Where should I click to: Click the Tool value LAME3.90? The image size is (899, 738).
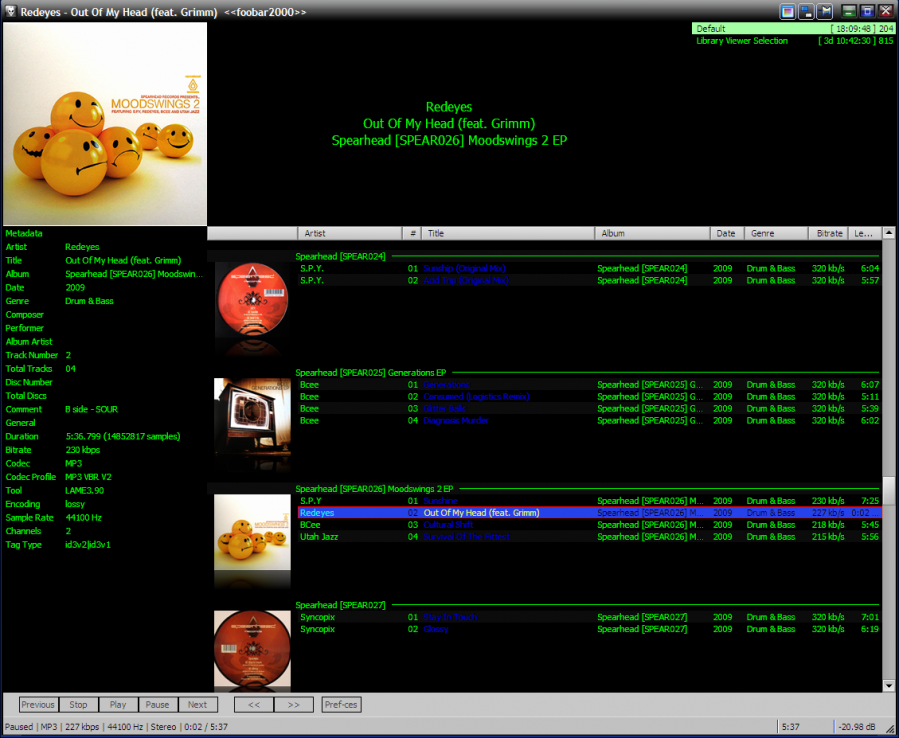[85, 491]
